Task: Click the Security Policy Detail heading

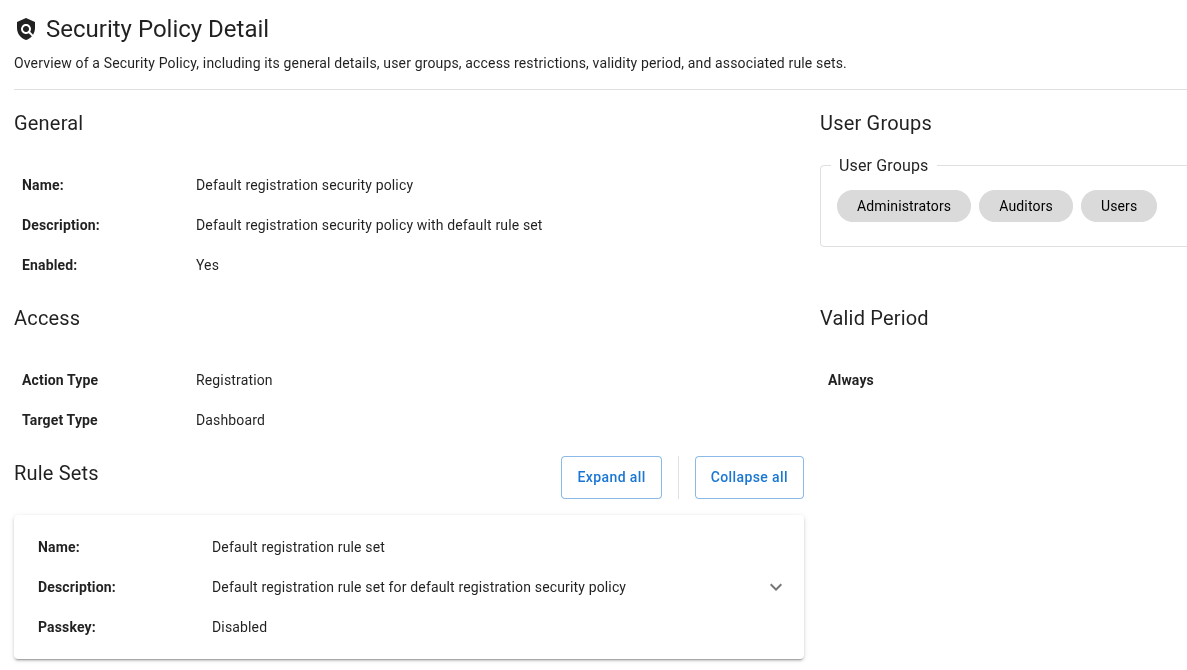Action: click(157, 30)
